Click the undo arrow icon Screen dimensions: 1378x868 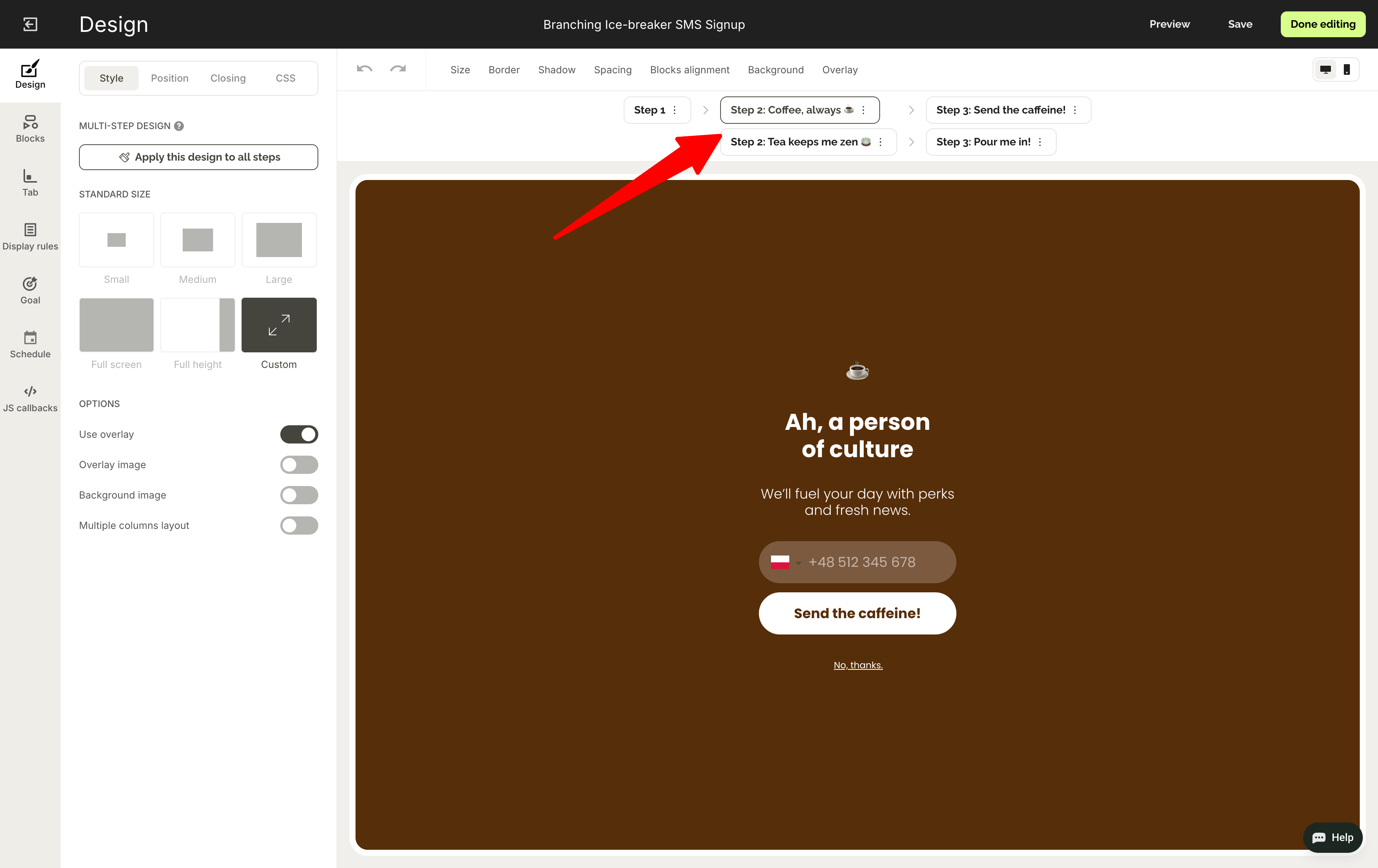point(364,69)
